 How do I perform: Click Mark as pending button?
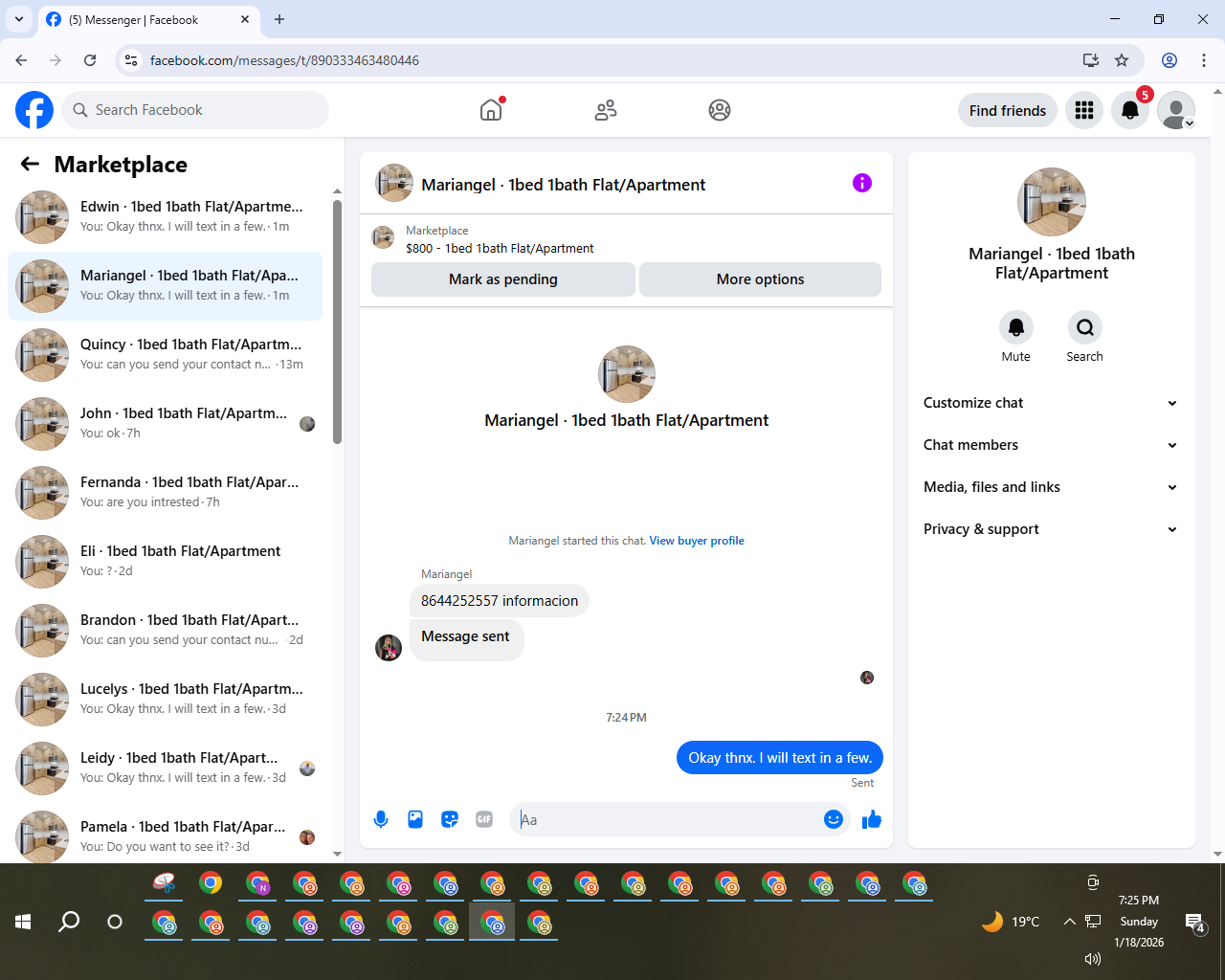pyautogui.click(x=503, y=279)
